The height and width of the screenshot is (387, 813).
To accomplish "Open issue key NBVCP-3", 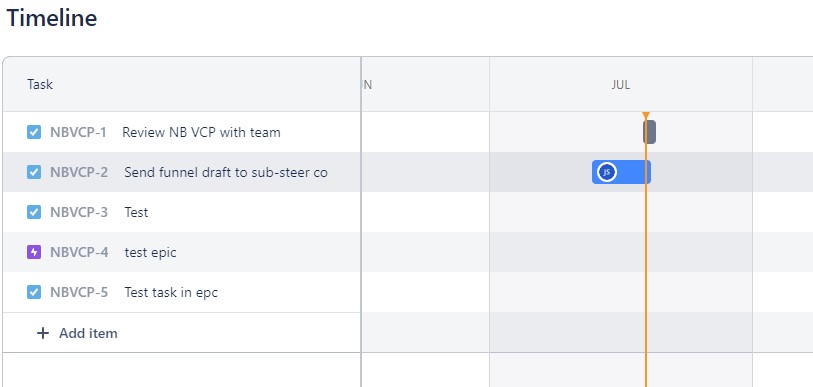I will tap(79, 212).
